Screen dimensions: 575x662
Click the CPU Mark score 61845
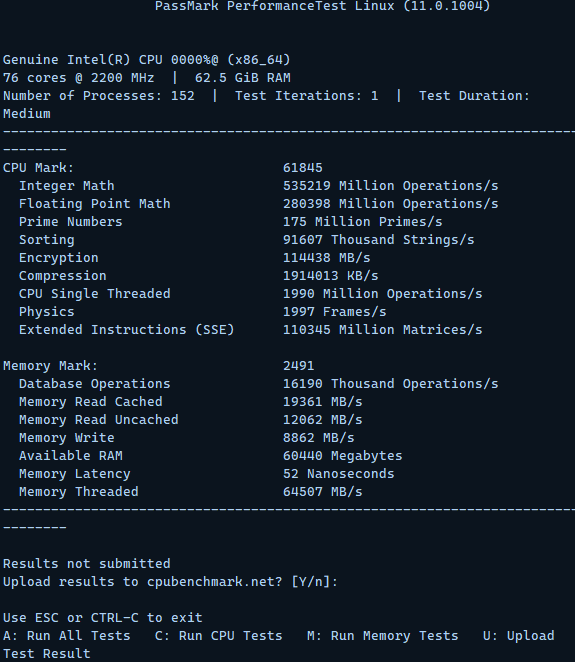303,168
